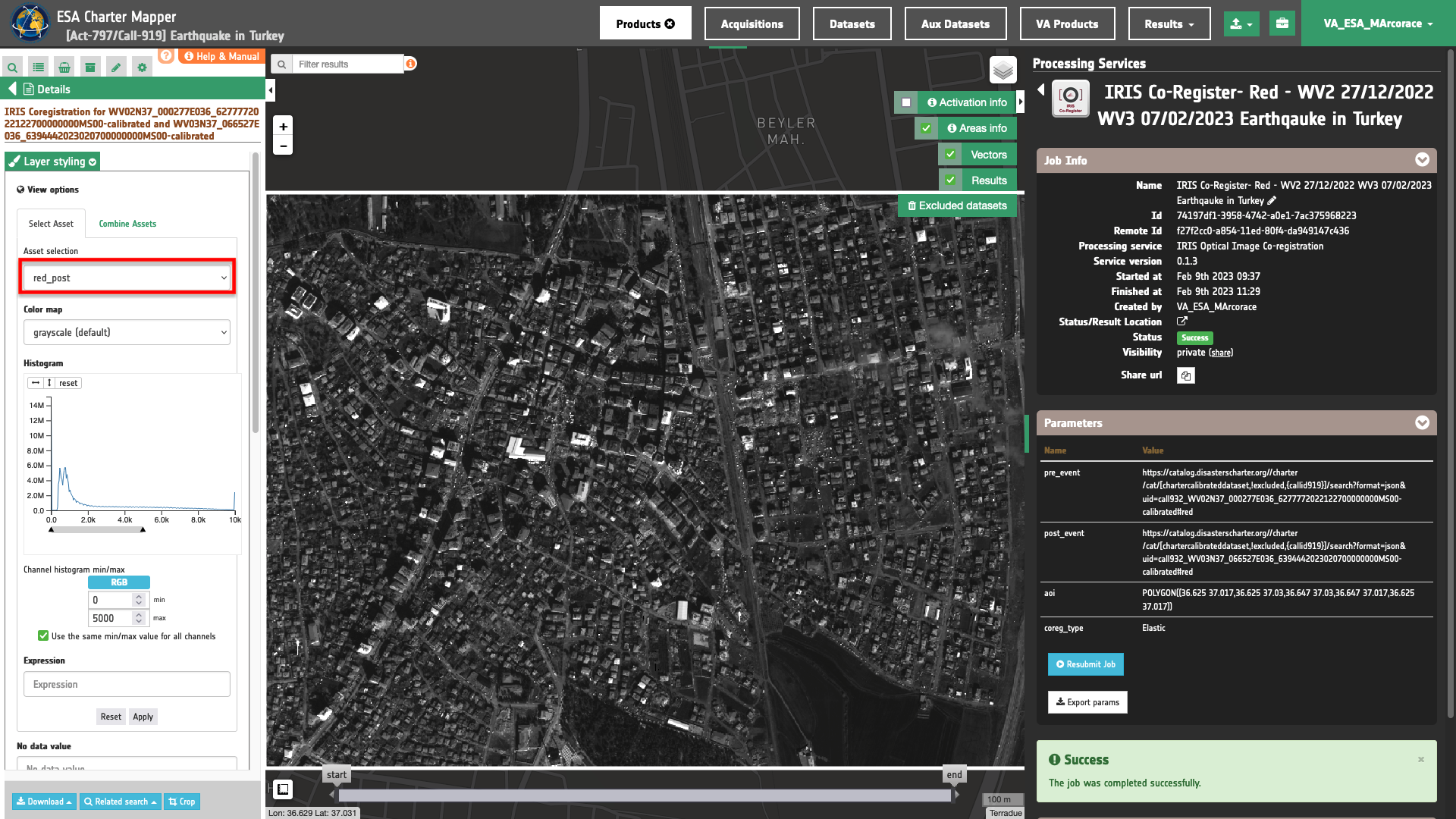Zoom out on the map
The image size is (1456, 819).
[x=283, y=146]
